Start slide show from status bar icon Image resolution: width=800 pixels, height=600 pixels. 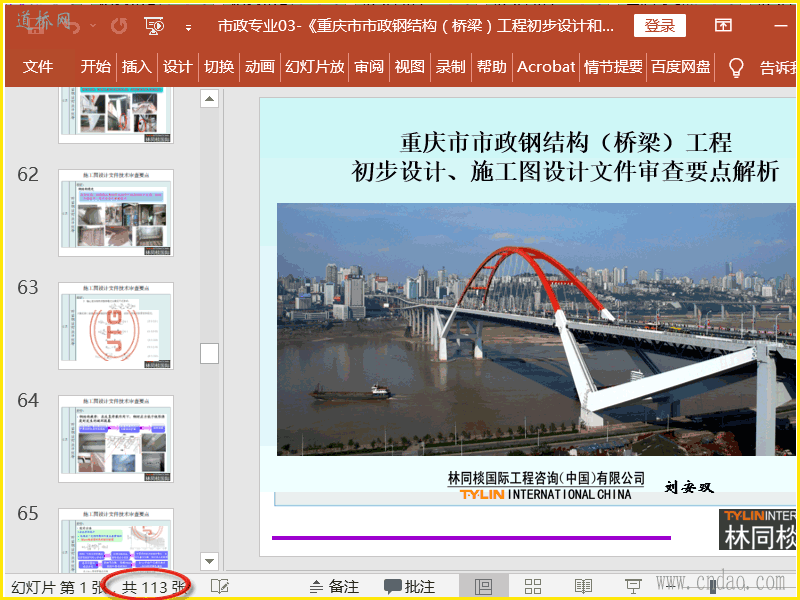point(632,586)
